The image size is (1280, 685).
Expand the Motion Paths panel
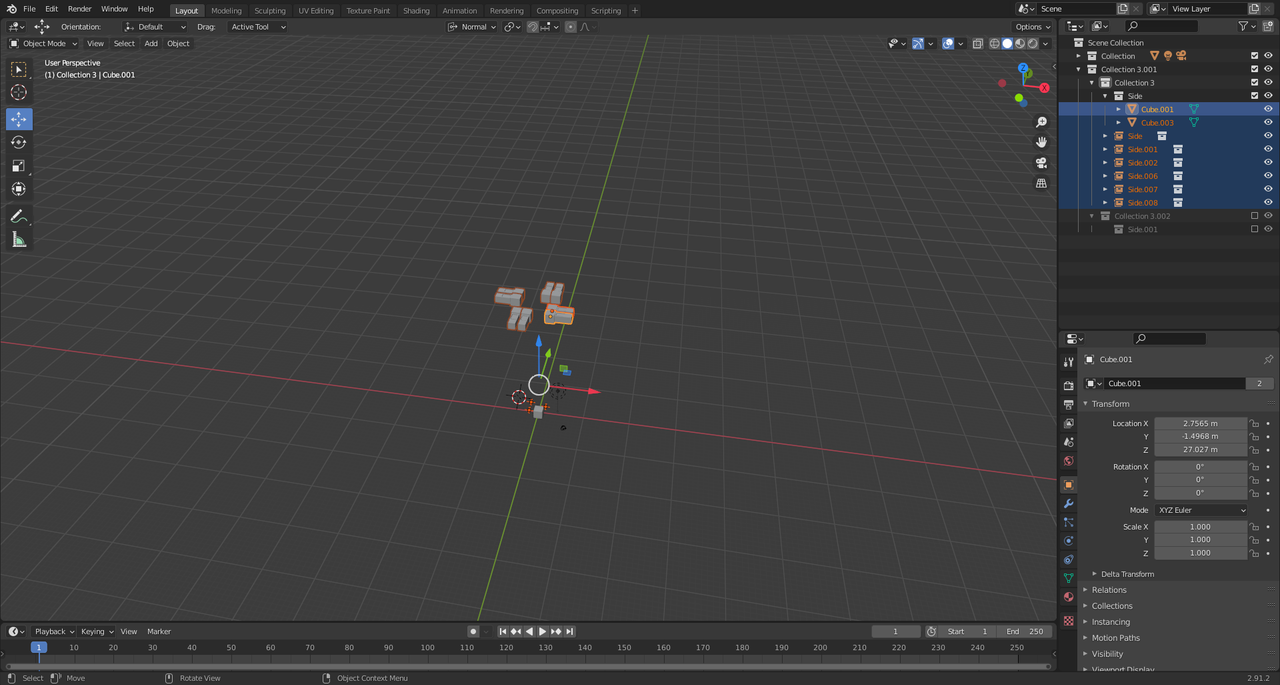click(1115, 638)
